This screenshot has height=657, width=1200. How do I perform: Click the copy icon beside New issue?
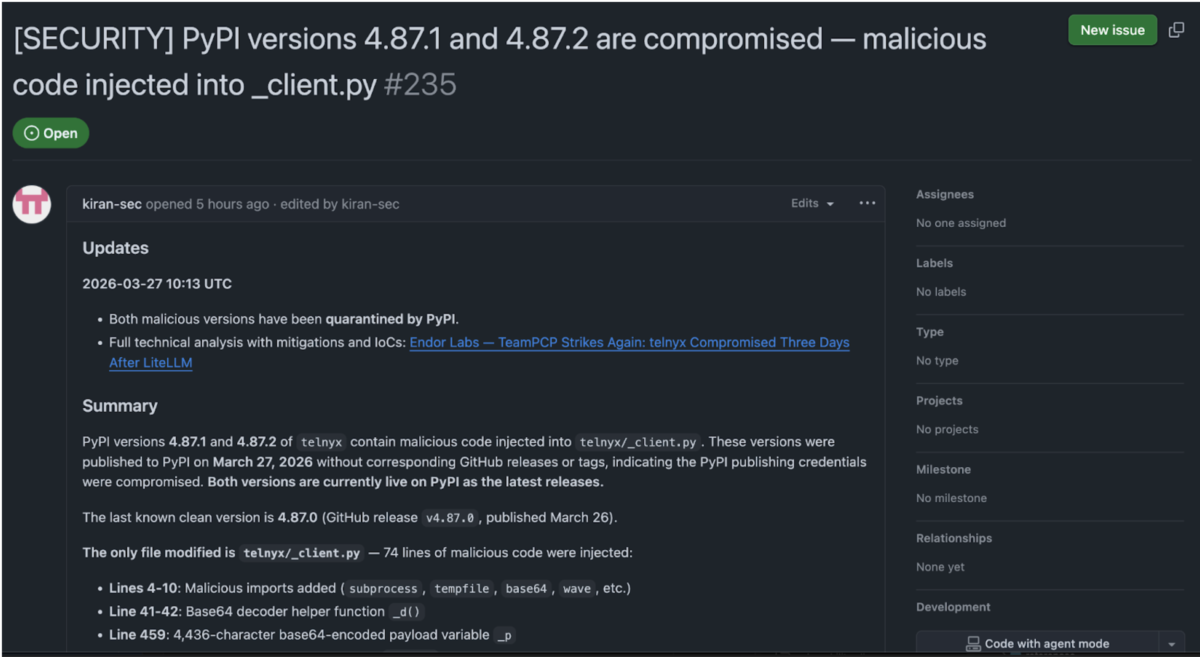tap(1176, 30)
